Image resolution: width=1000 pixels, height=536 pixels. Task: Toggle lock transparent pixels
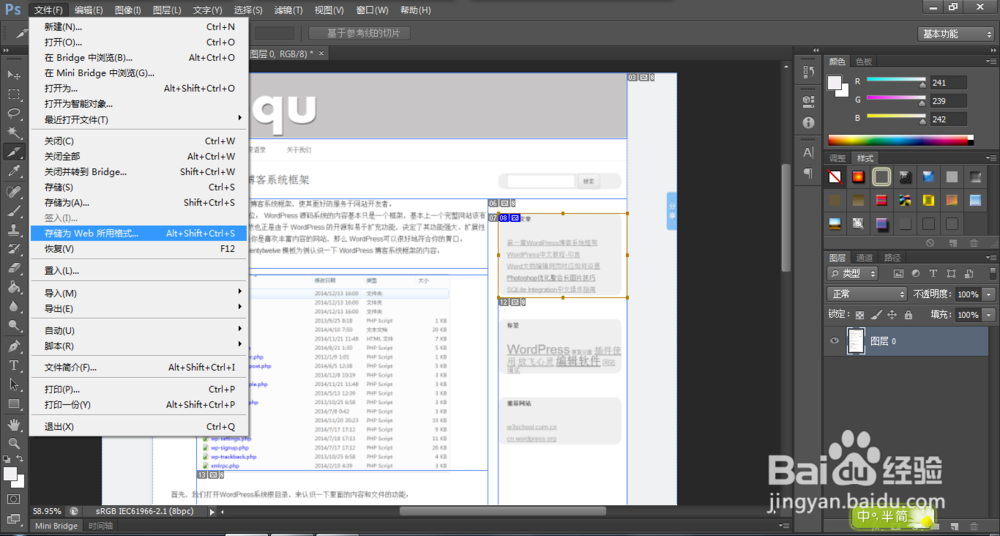pyautogui.click(x=860, y=315)
